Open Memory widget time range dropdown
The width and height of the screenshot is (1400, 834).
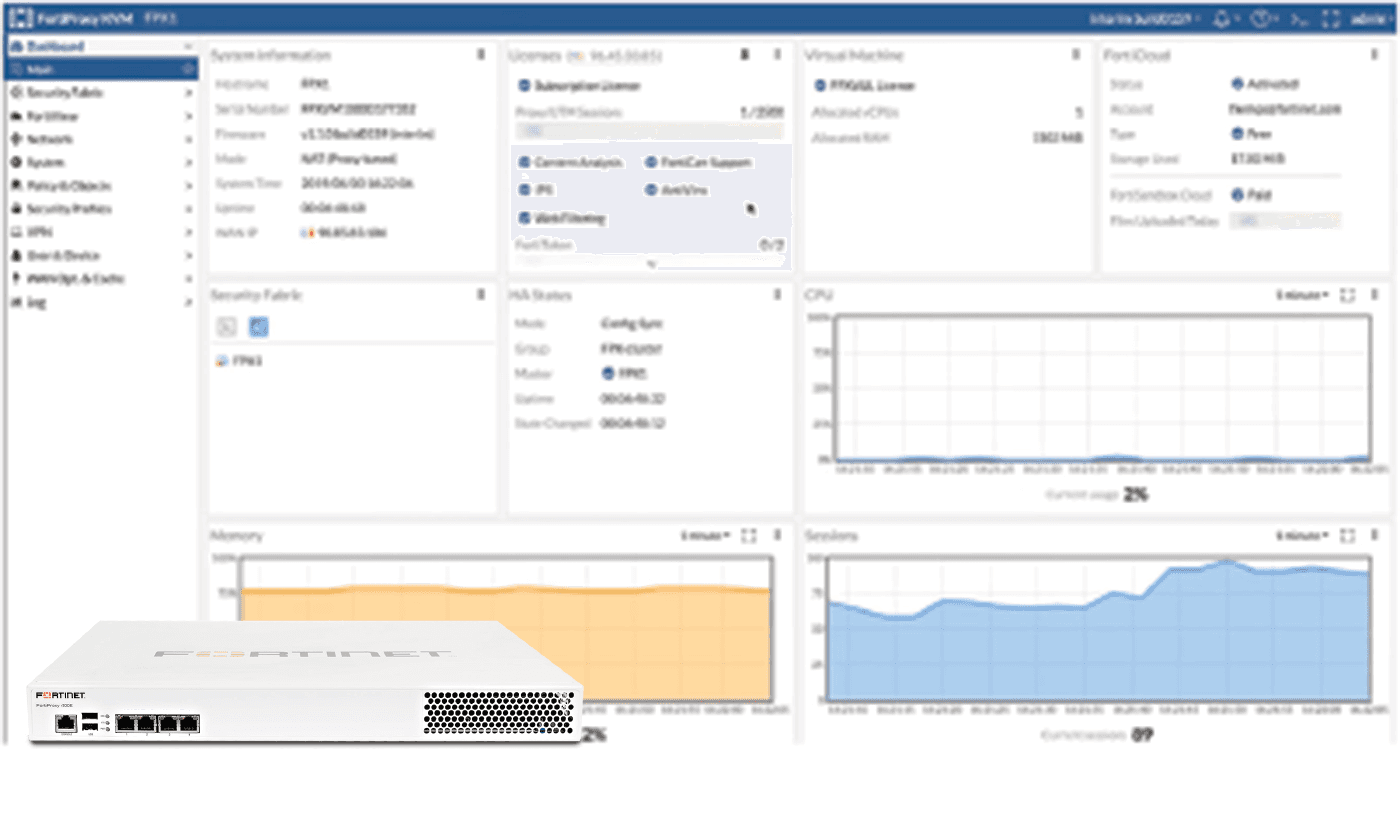pos(706,536)
